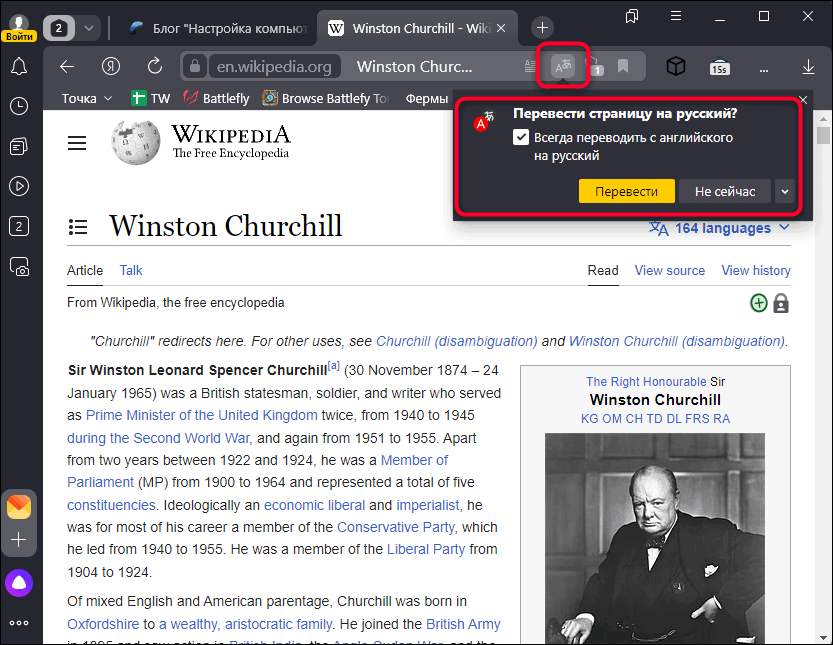Open the browser bookmarks panel icon in the title bar
This screenshot has height=645, width=833.
pyautogui.click(x=632, y=16)
